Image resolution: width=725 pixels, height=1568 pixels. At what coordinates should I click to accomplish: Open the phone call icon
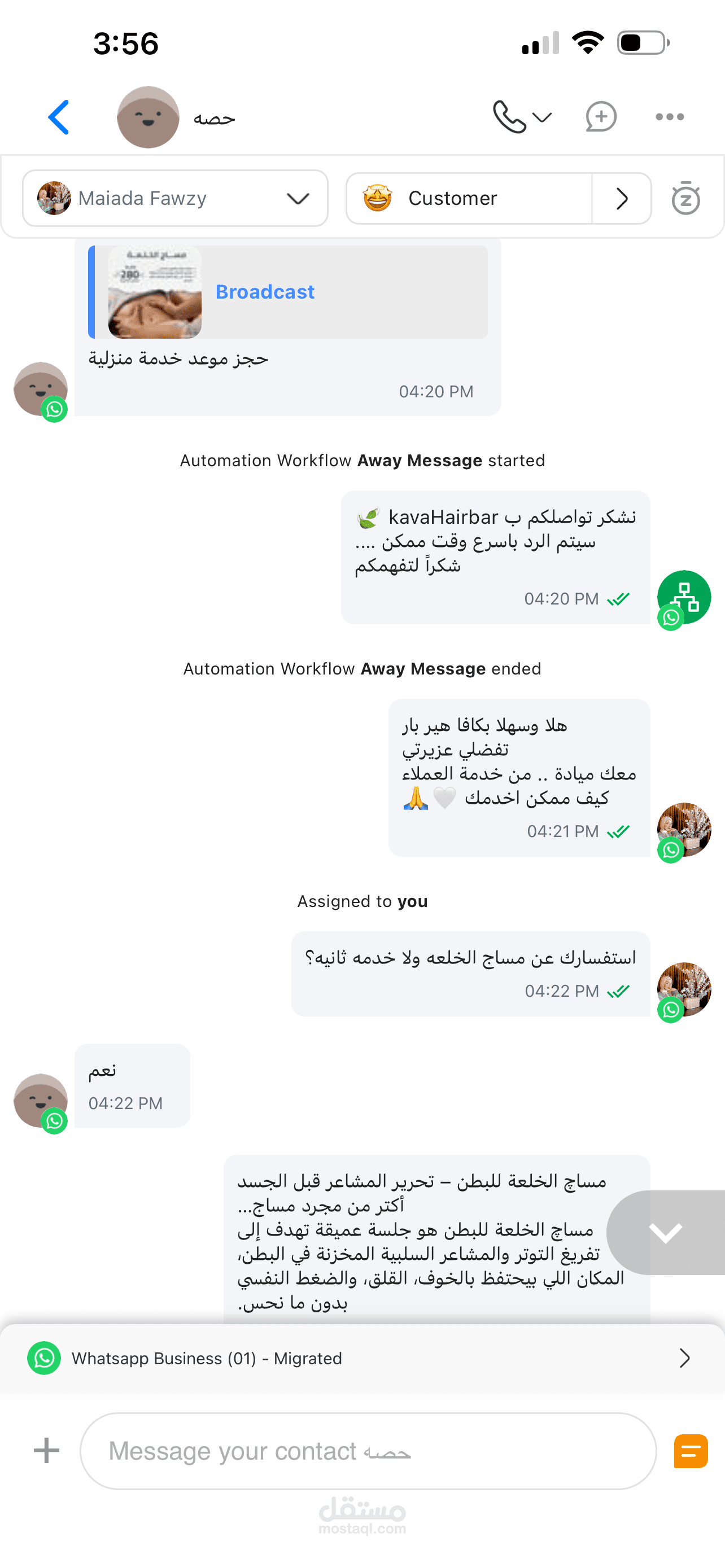[509, 117]
